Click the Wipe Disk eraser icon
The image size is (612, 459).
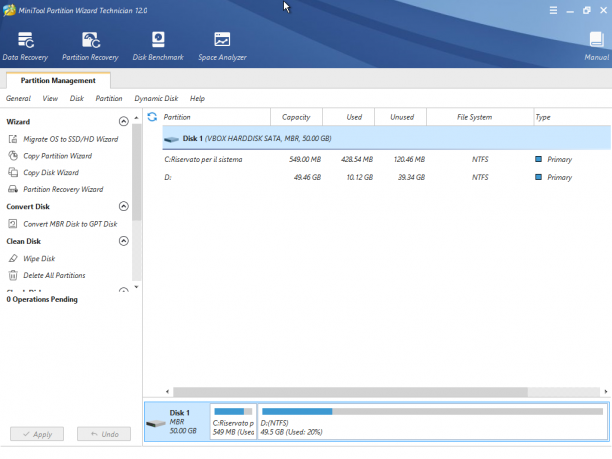[13, 258]
